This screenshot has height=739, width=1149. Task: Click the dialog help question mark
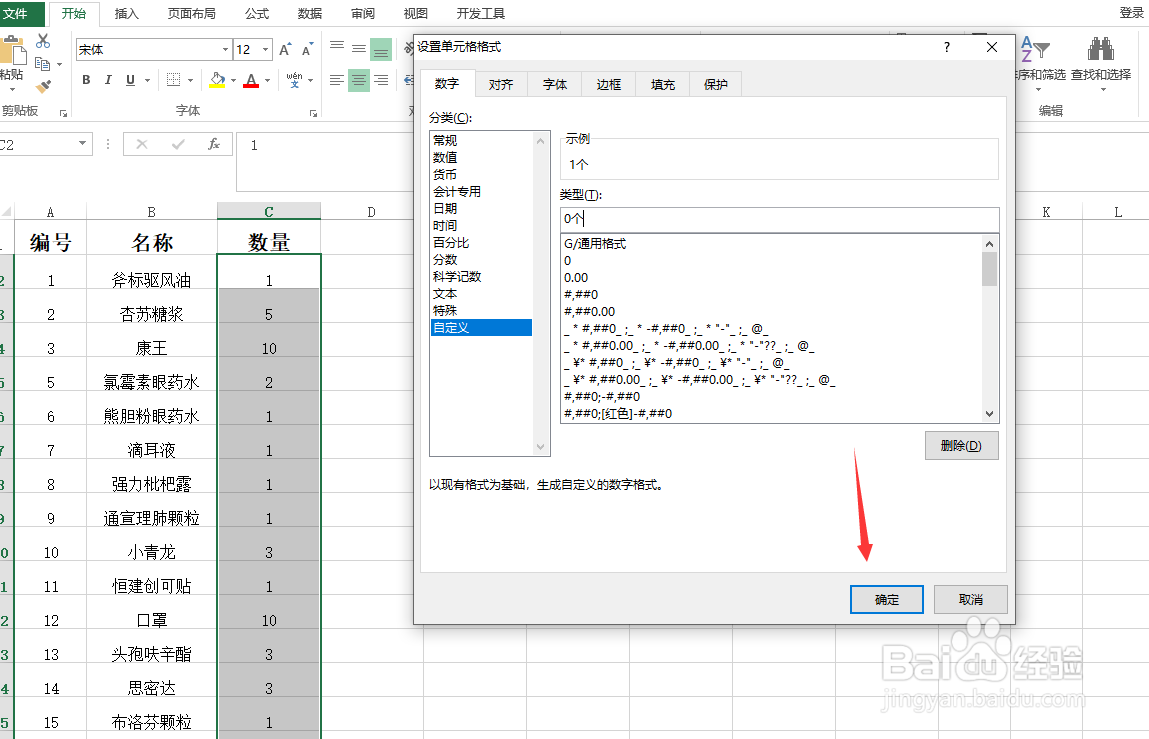tap(947, 47)
